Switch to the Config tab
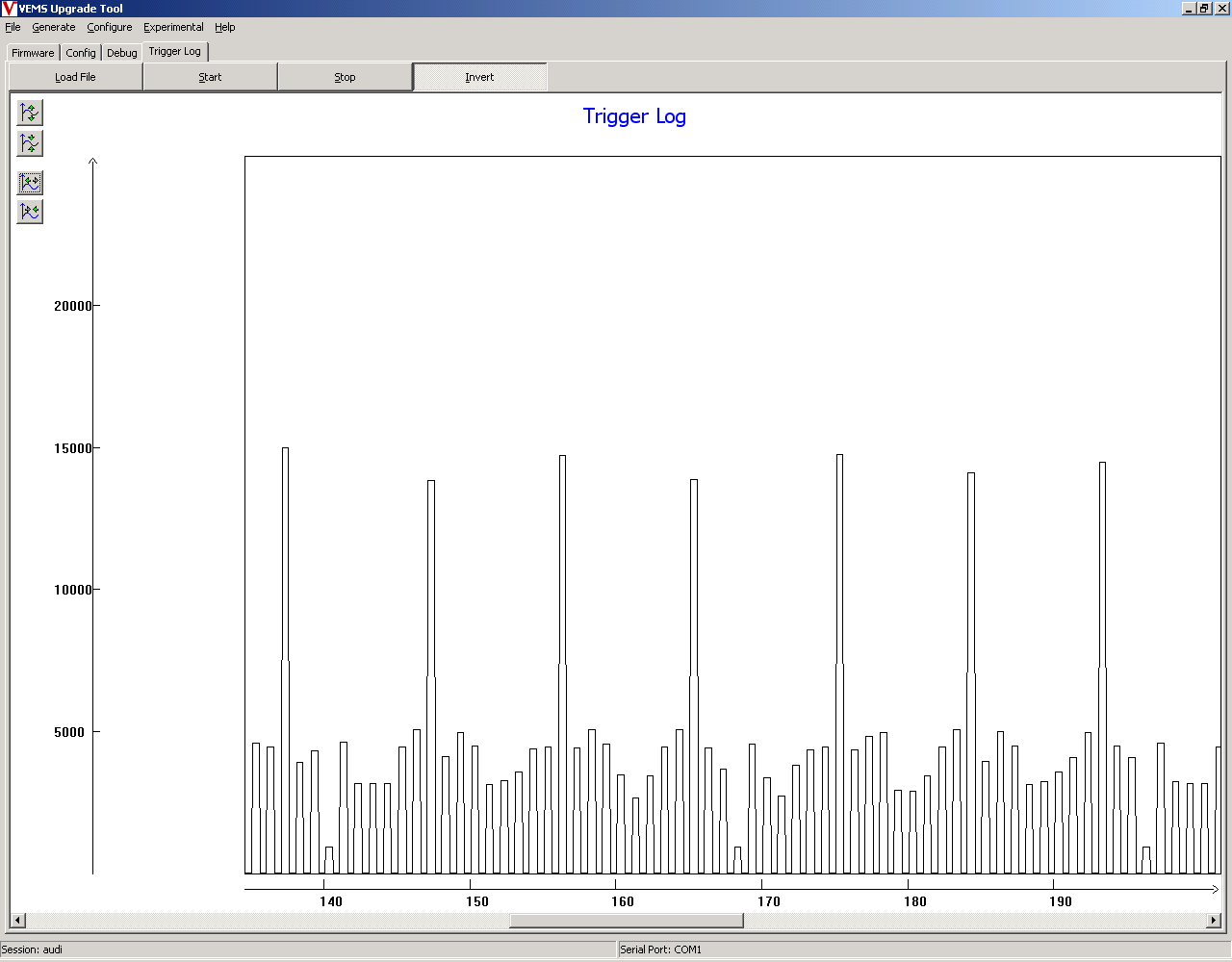 [81, 53]
